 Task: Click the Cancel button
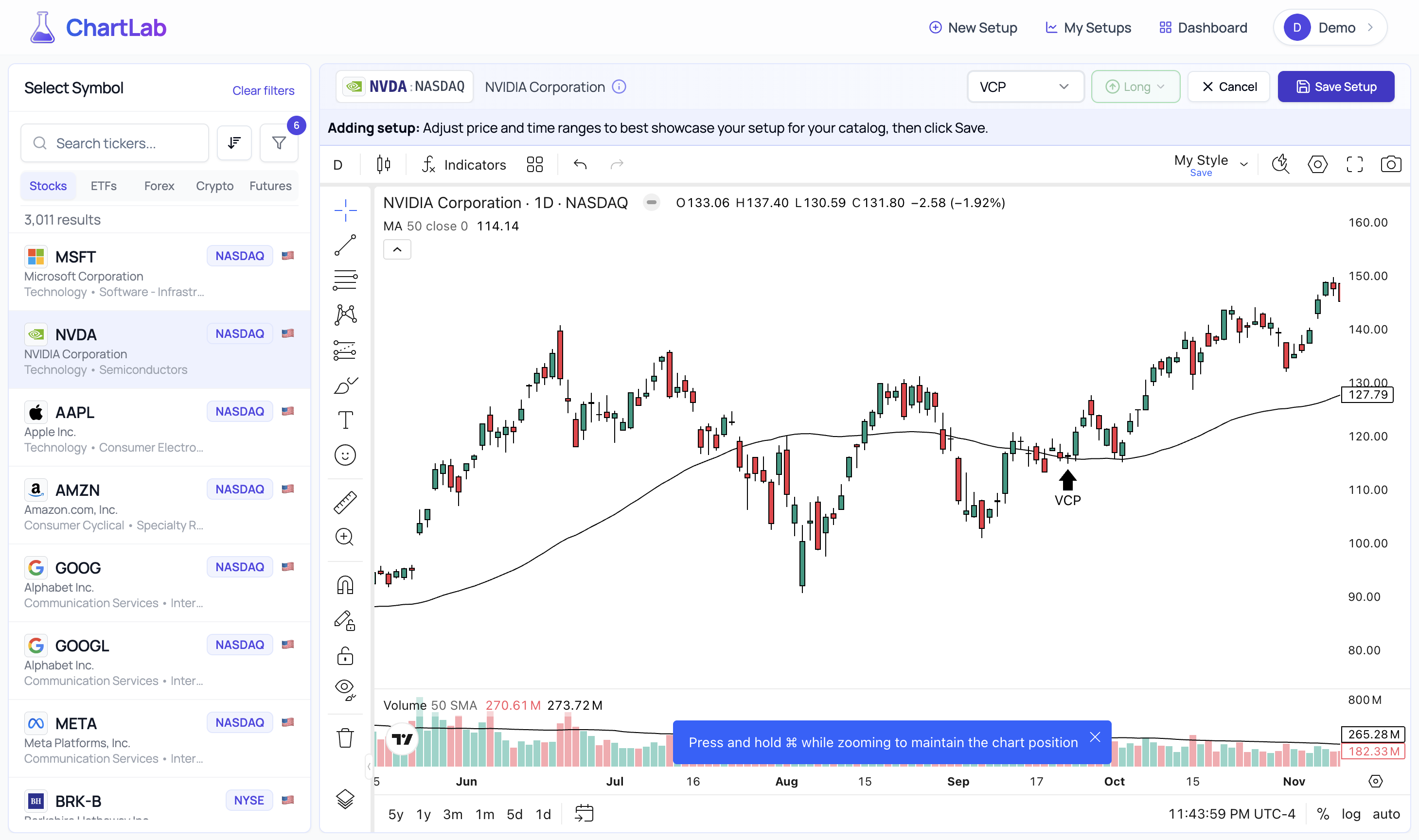click(1228, 87)
